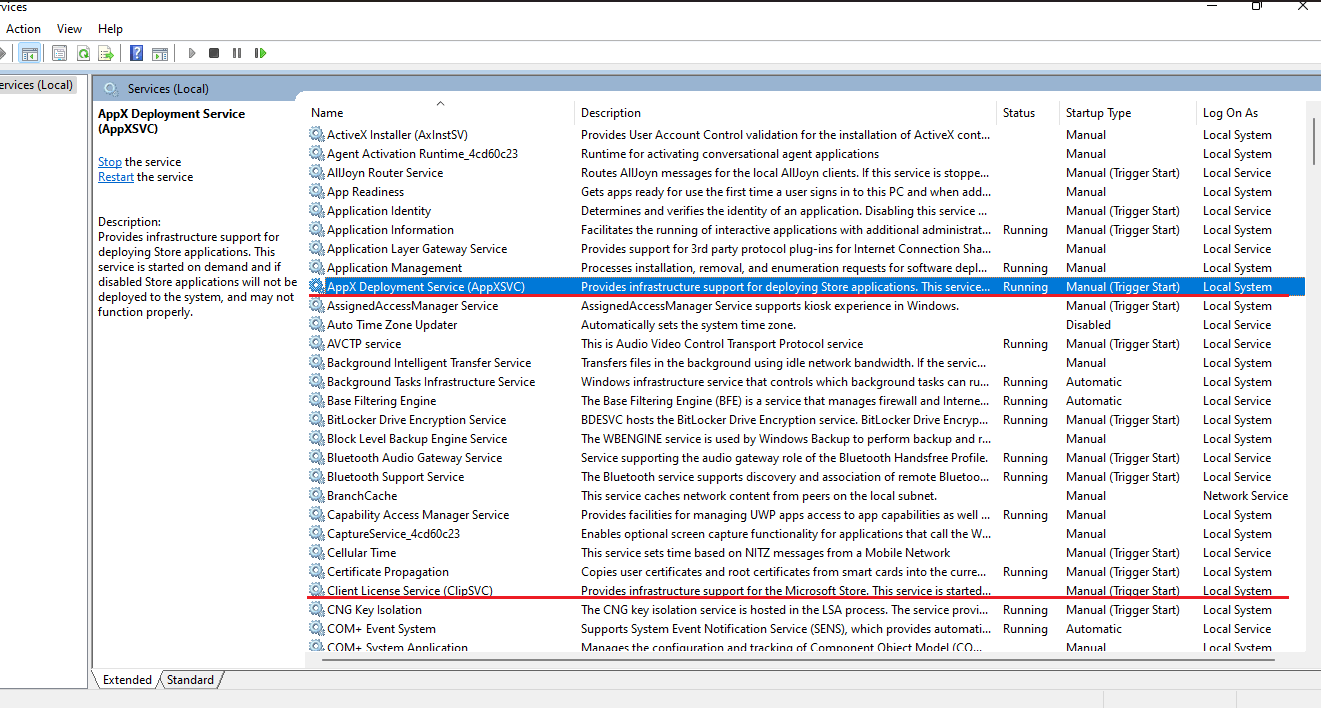Select the Client License Service (ClipSVC) row
The width and height of the screenshot is (1321, 708).
tap(806, 591)
